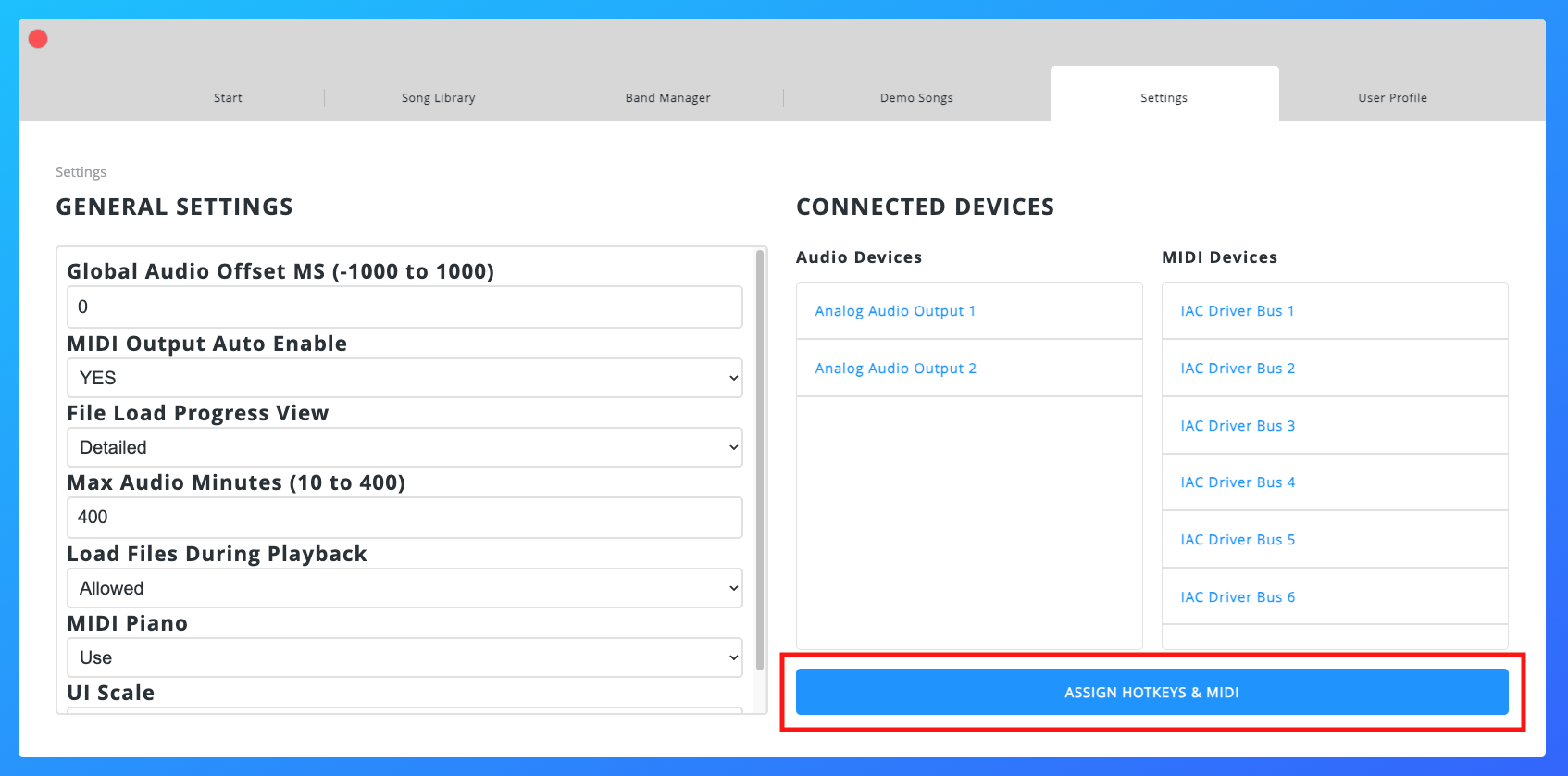This screenshot has height=776, width=1568.
Task: Open the Band Manager tab
Action: (x=667, y=97)
